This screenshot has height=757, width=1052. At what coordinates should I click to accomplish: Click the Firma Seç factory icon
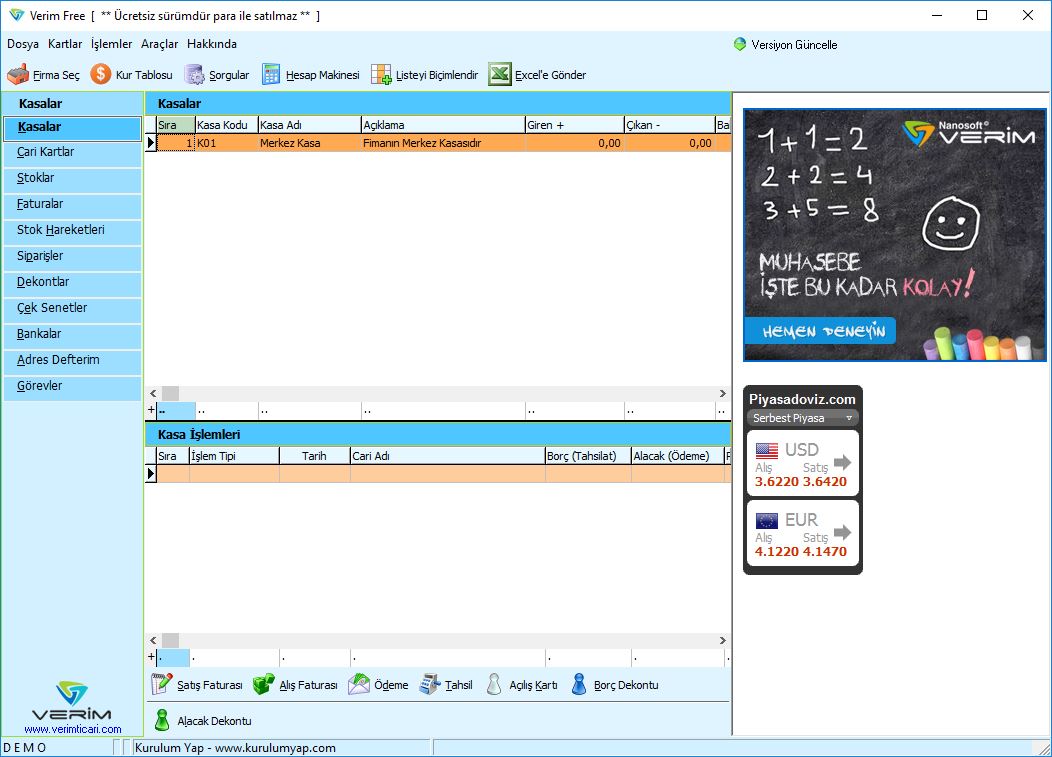[18, 74]
